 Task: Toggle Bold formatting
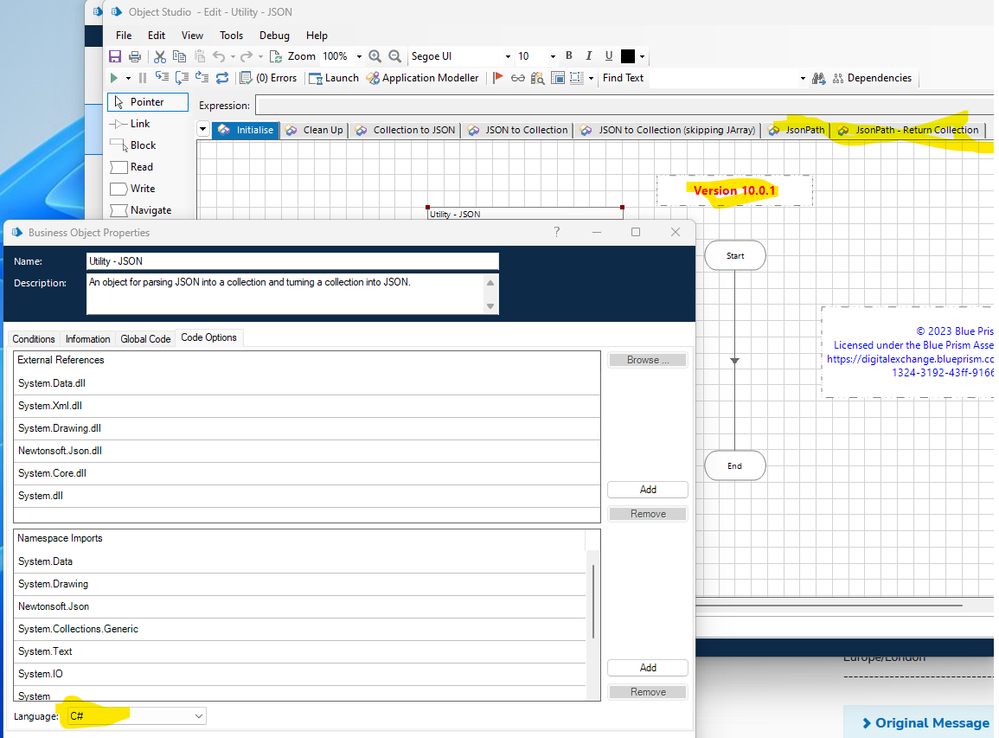point(569,56)
